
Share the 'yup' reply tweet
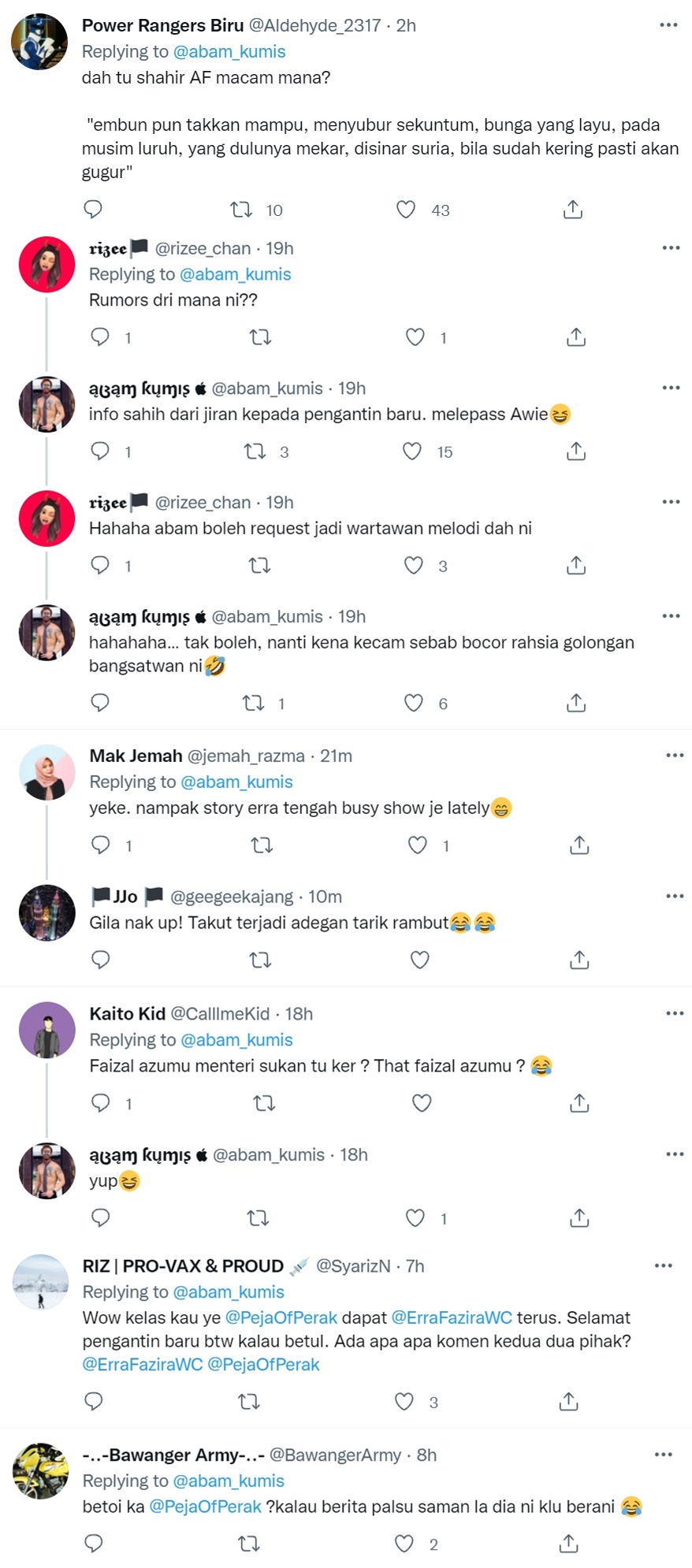[x=579, y=1218]
